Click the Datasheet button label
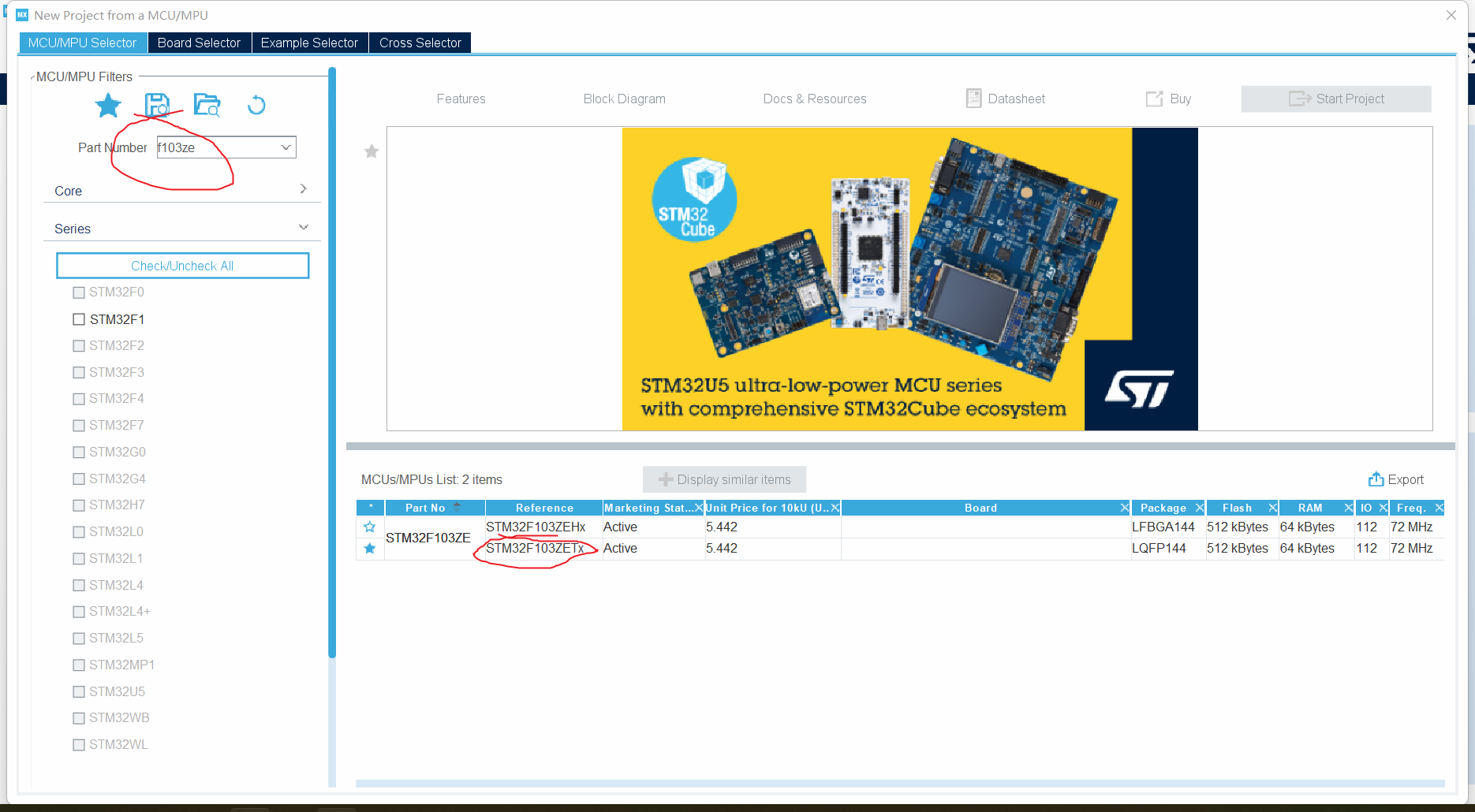This screenshot has width=1475, height=812. coord(1016,99)
